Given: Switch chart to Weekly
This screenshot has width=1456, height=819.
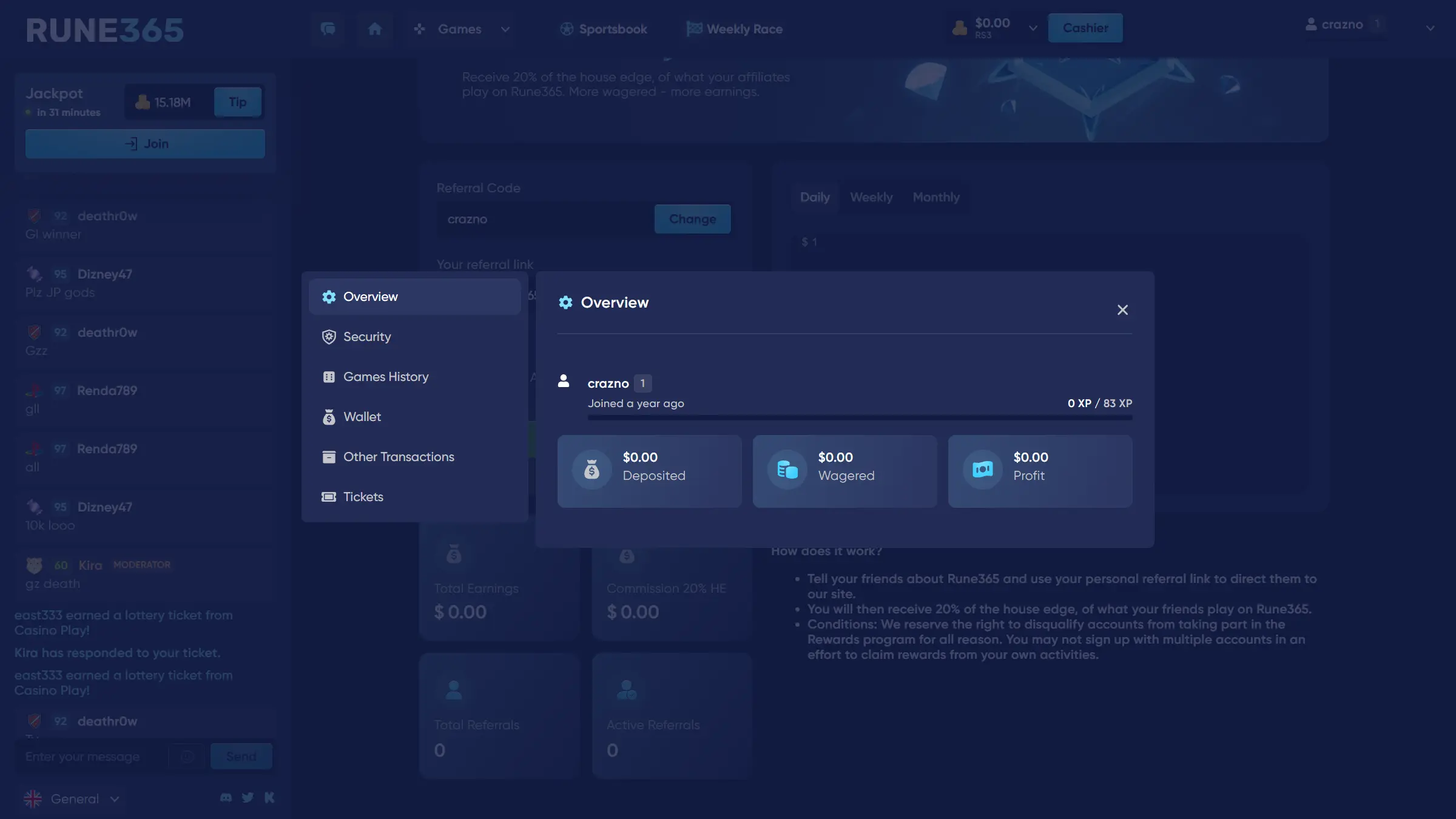Looking at the screenshot, I should tap(871, 197).
